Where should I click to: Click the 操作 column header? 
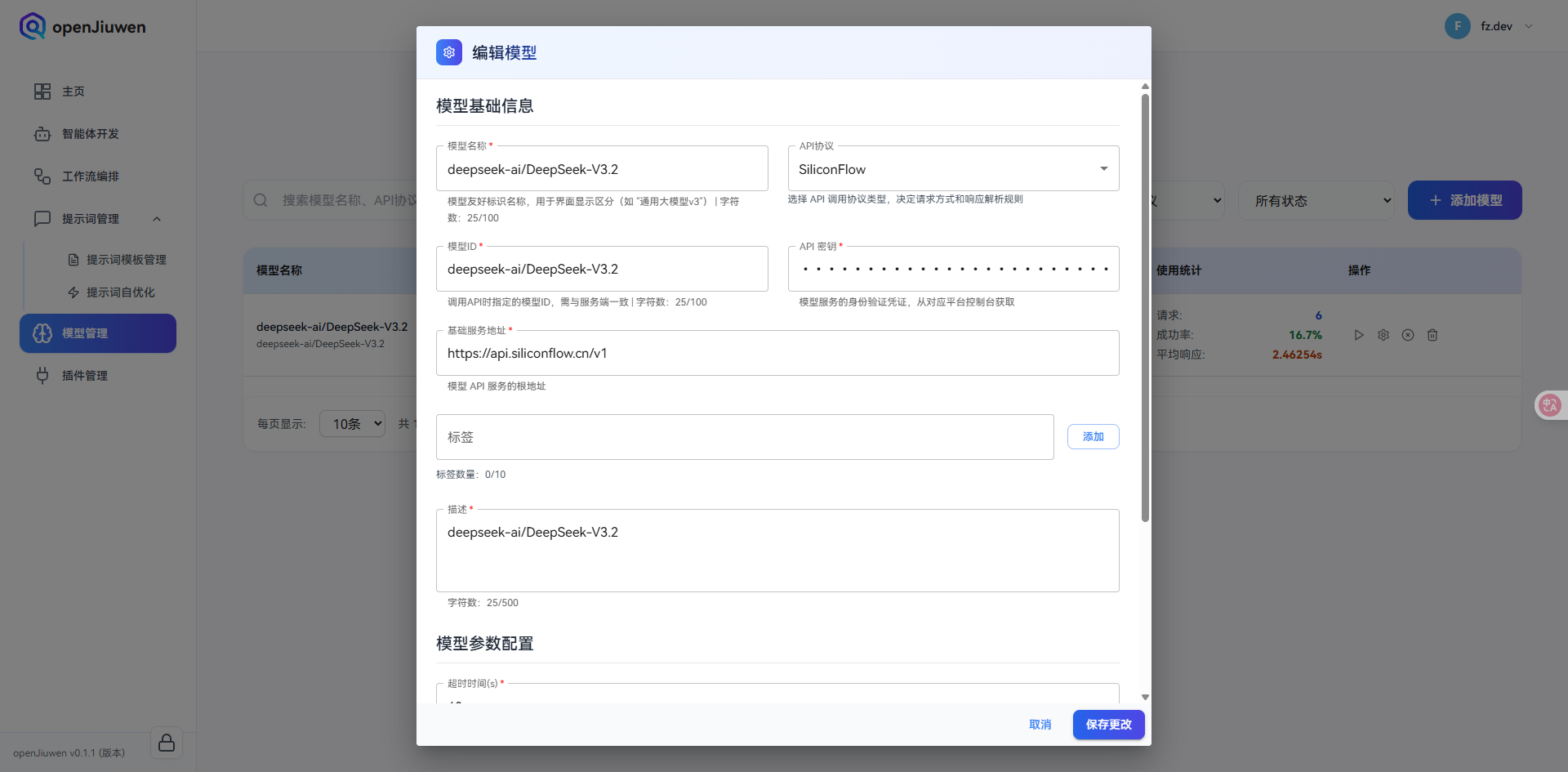(x=1359, y=270)
